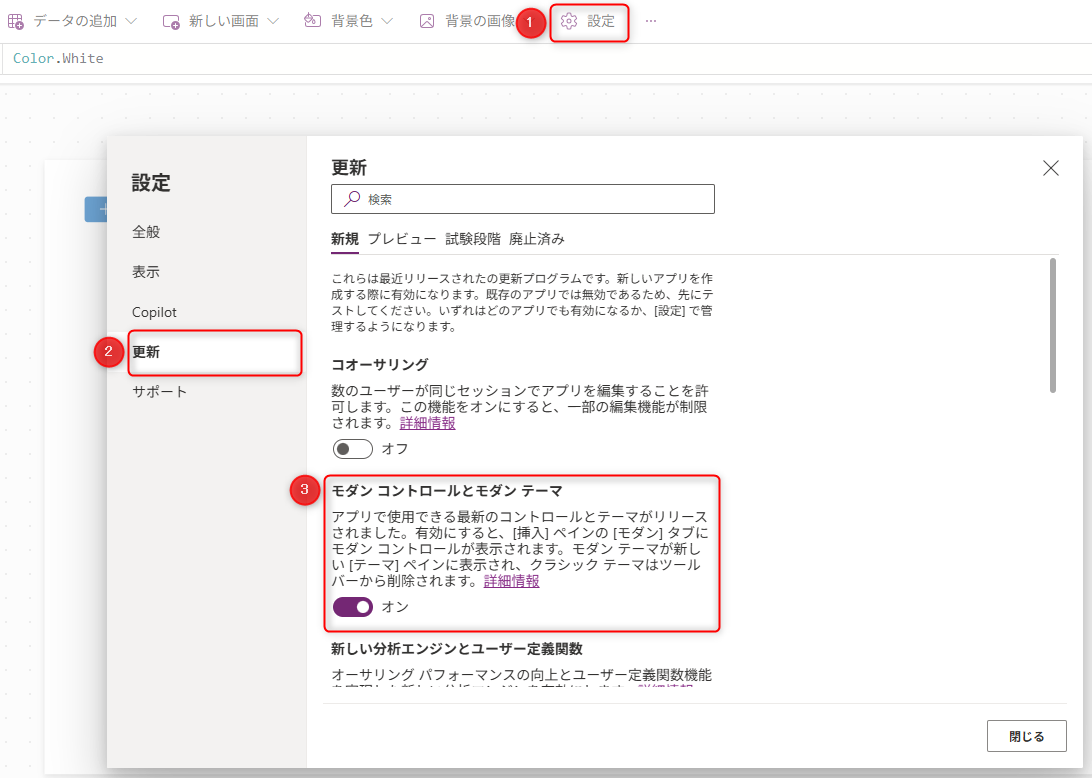Click the コオーサリング heading text

(x=380, y=365)
